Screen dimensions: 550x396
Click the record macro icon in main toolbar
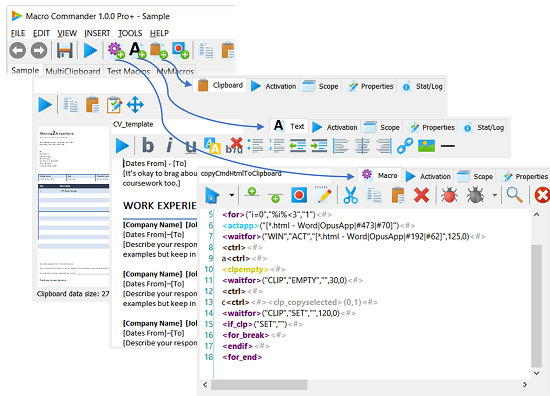click(180, 50)
